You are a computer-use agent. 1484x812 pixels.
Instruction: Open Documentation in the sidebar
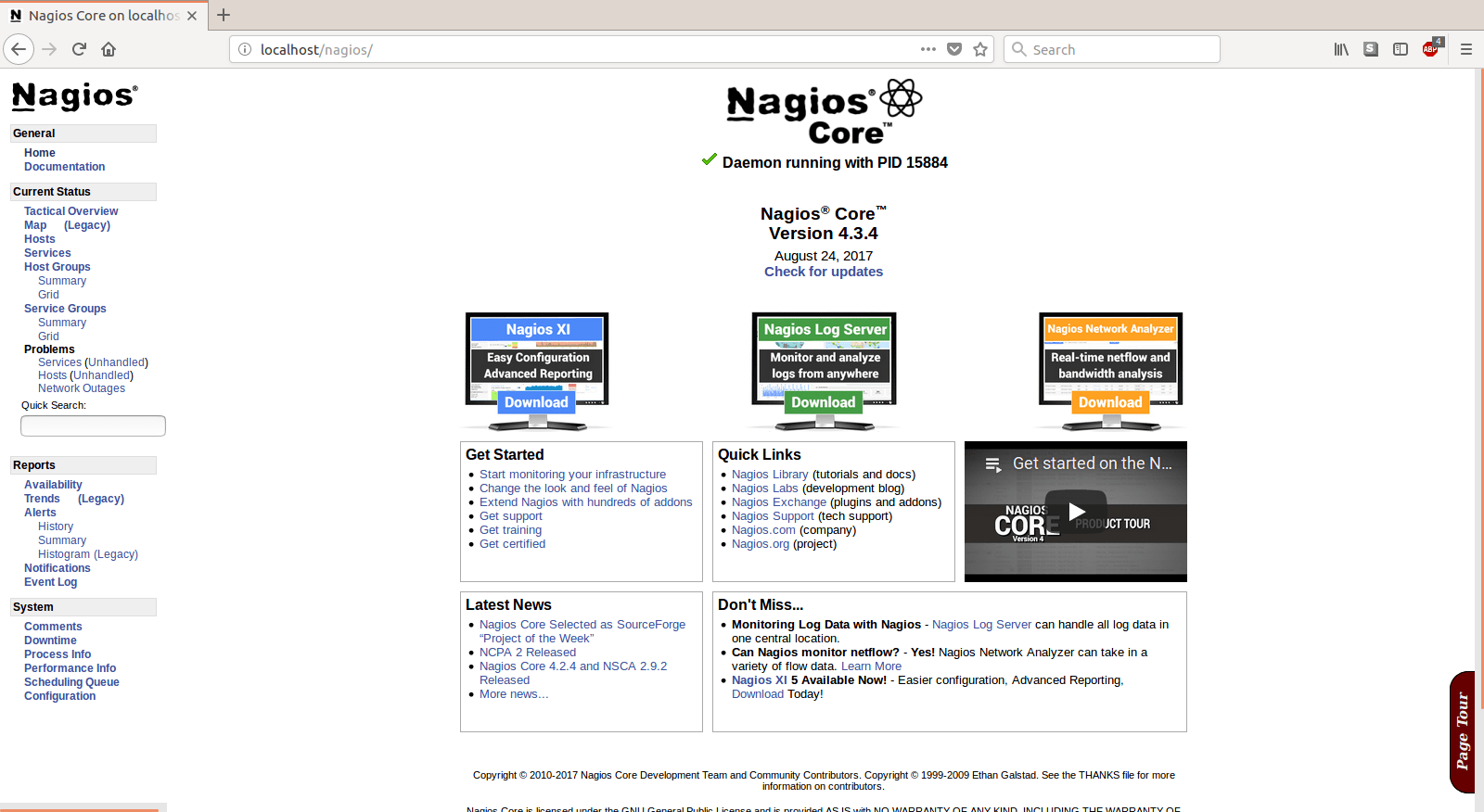pyautogui.click(x=65, y=167)
